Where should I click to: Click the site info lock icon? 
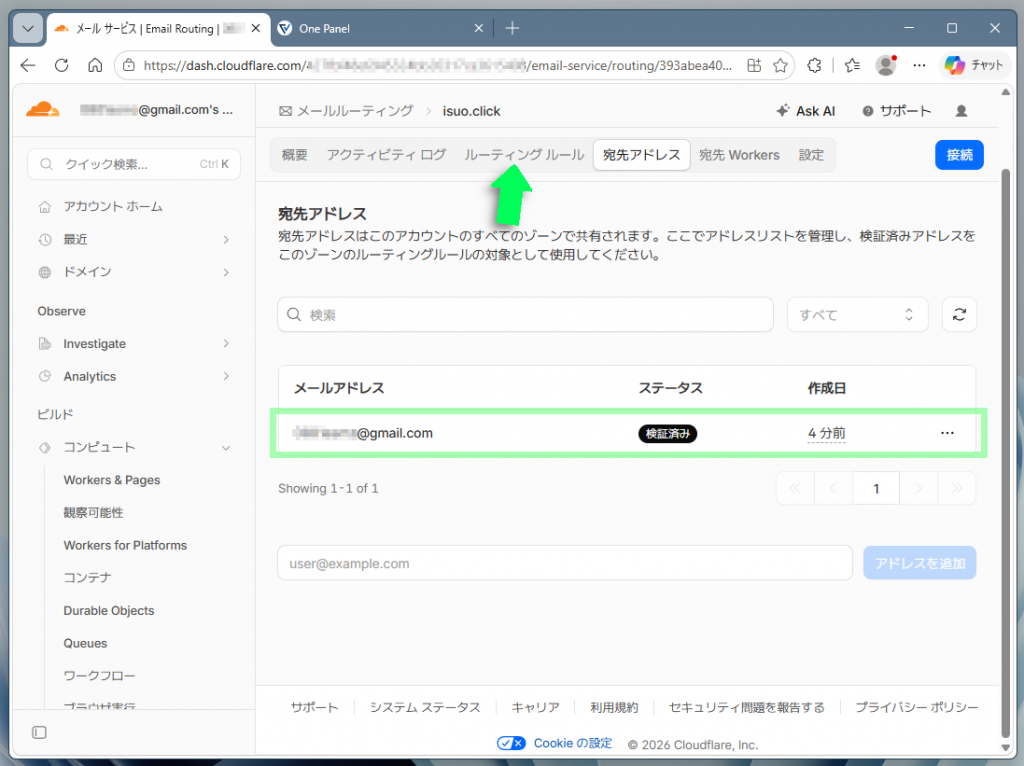pyautogui.click(x=129, y=65)
